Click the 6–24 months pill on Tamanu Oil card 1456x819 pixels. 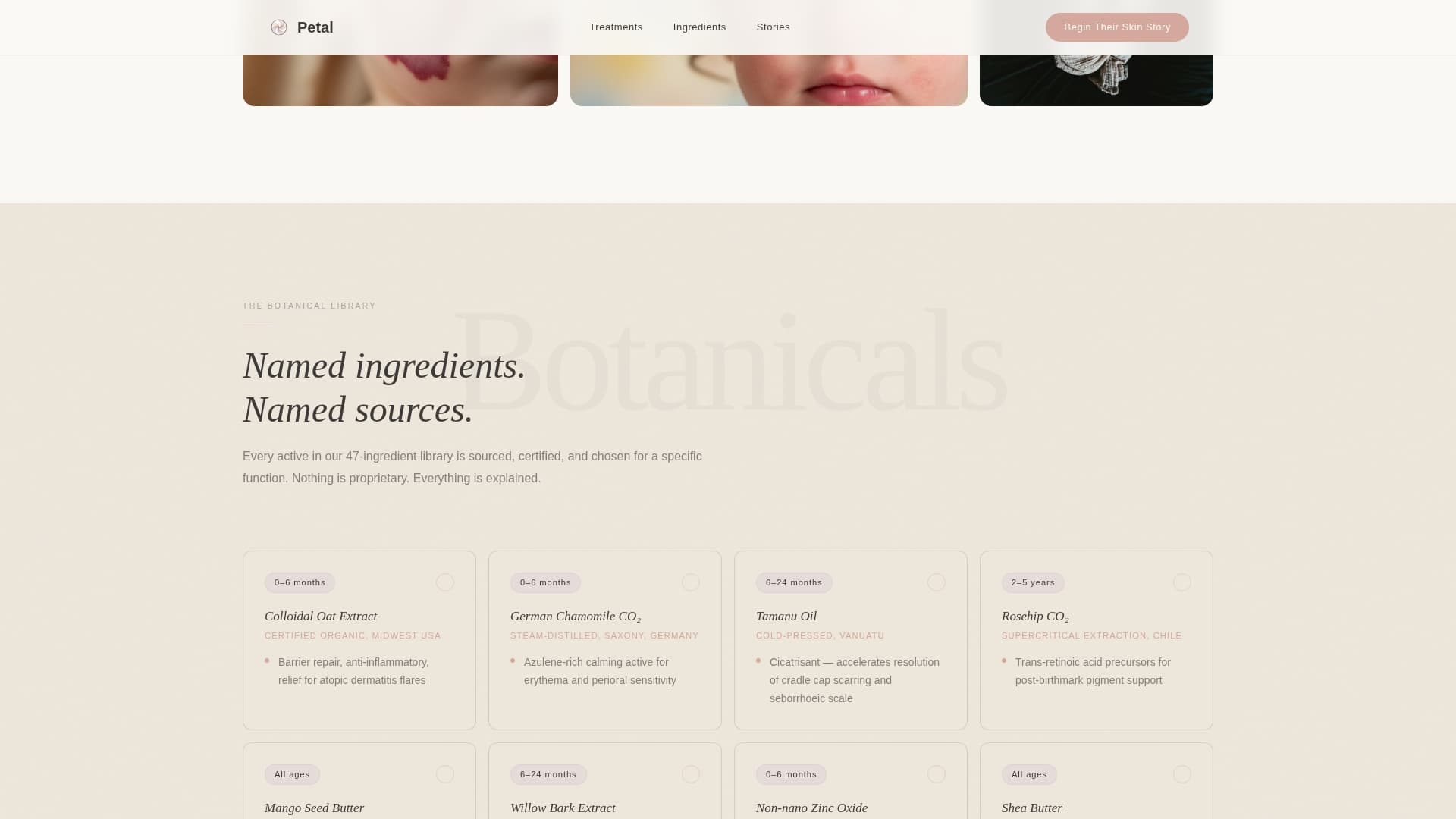[x=793, y=582]
